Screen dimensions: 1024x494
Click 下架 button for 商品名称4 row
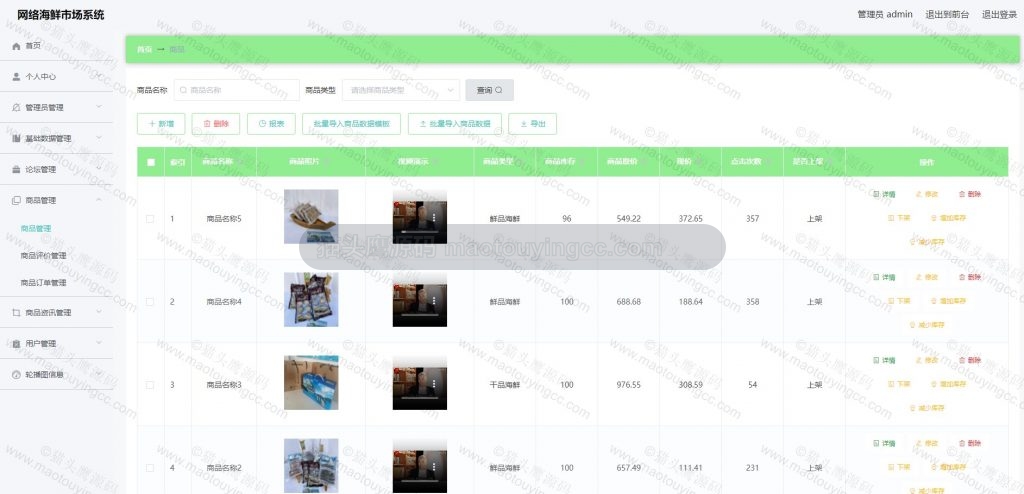point(899,301)
